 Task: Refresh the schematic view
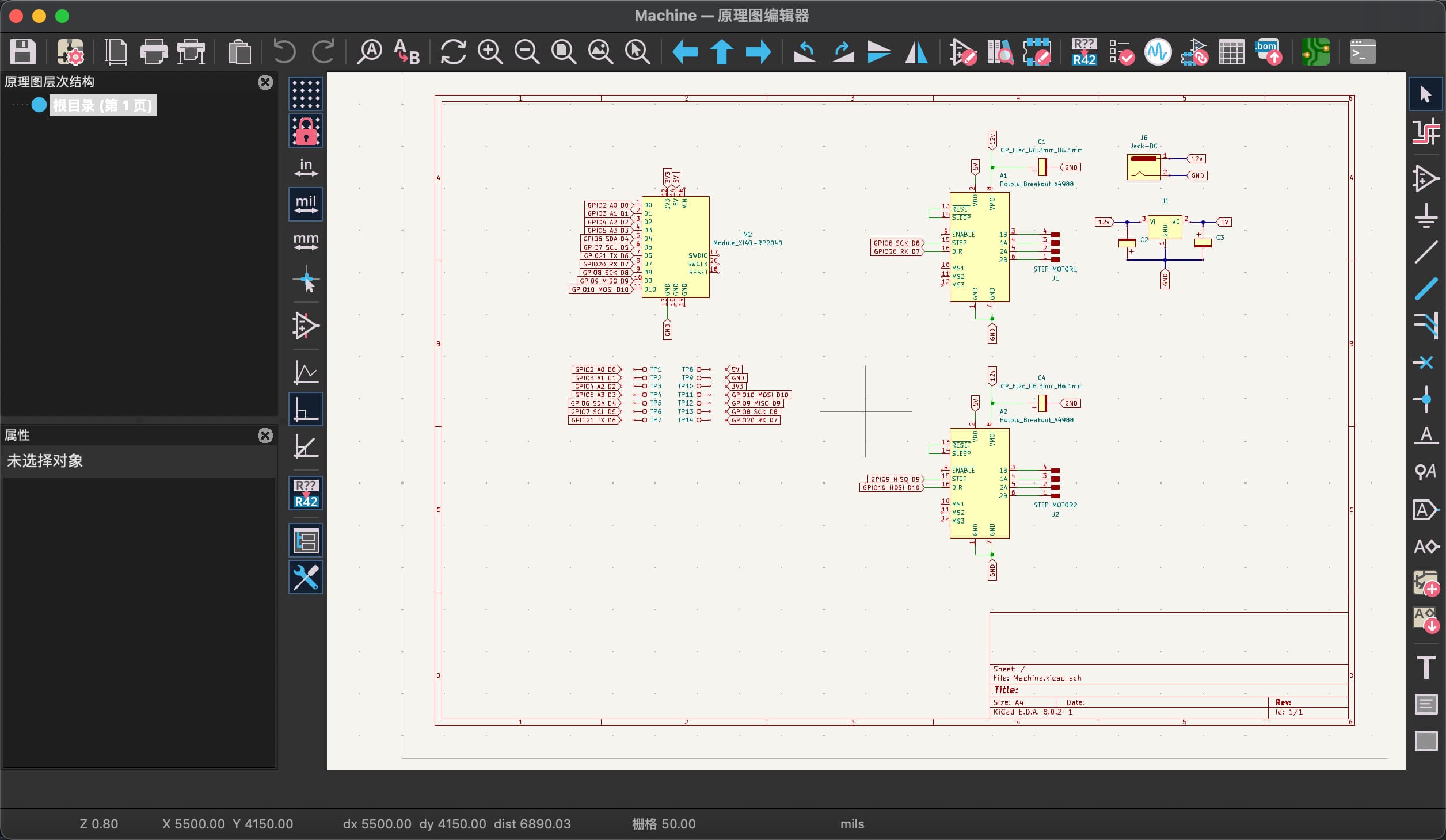453,52
